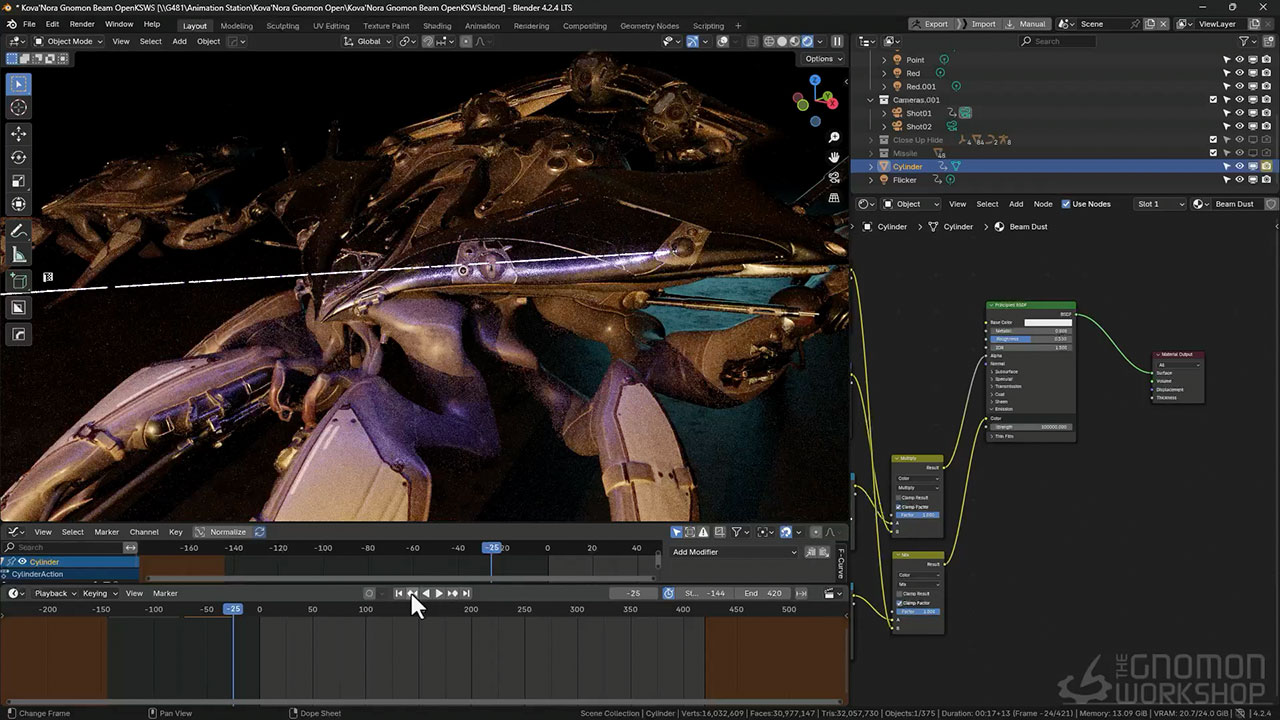The image size is (1280, 720).
Task: Click the Normalize button in graph editor
Action: click(x=227, y=532)
